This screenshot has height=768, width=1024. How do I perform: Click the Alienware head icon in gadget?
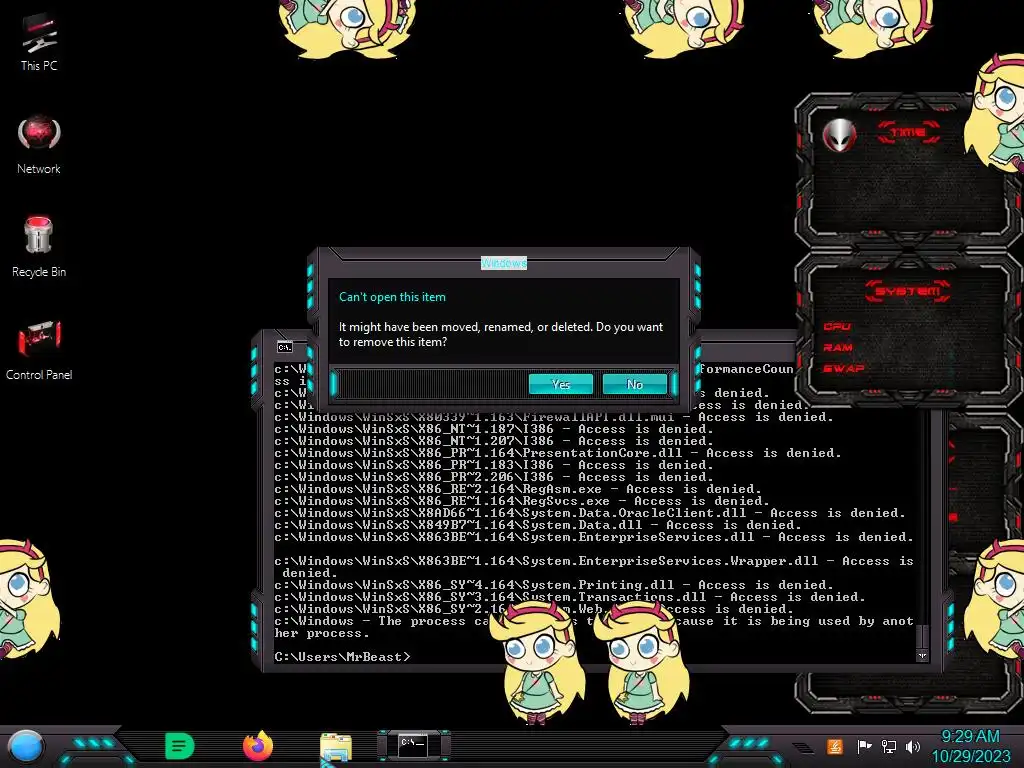click(x=839, y=135)
